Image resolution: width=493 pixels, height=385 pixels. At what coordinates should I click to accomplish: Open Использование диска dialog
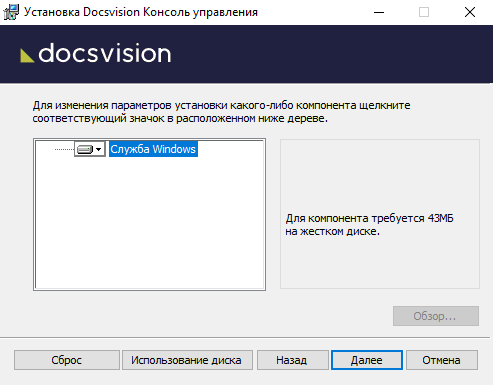pos(187,360)
